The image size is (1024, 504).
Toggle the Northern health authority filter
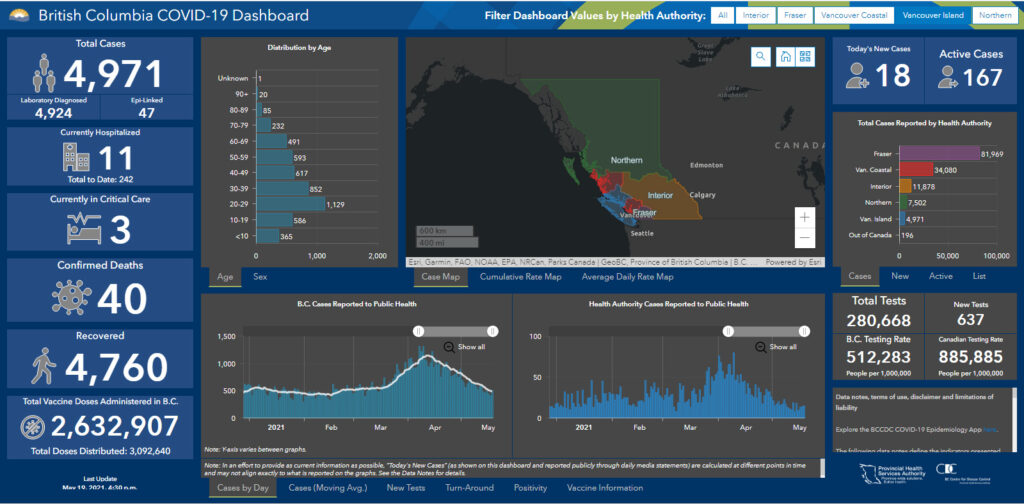coord(995,16)
